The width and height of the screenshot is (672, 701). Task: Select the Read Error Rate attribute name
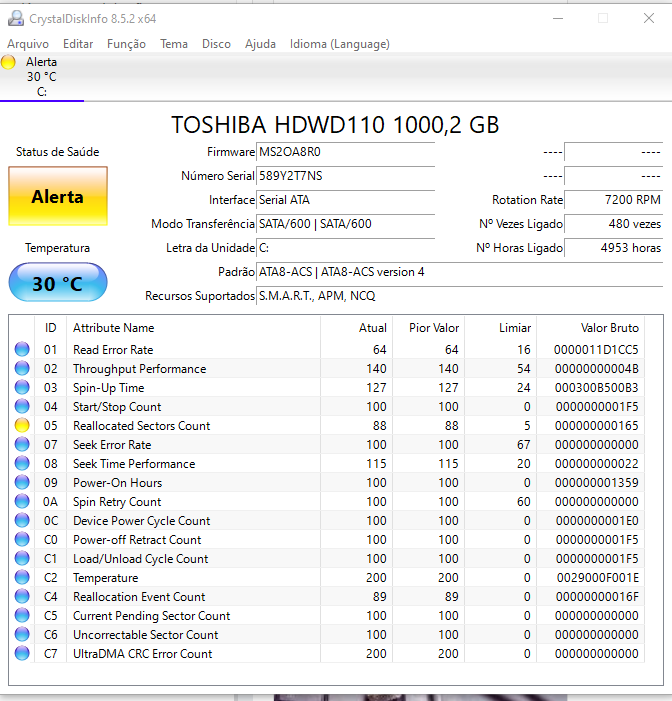click(113, 350)
